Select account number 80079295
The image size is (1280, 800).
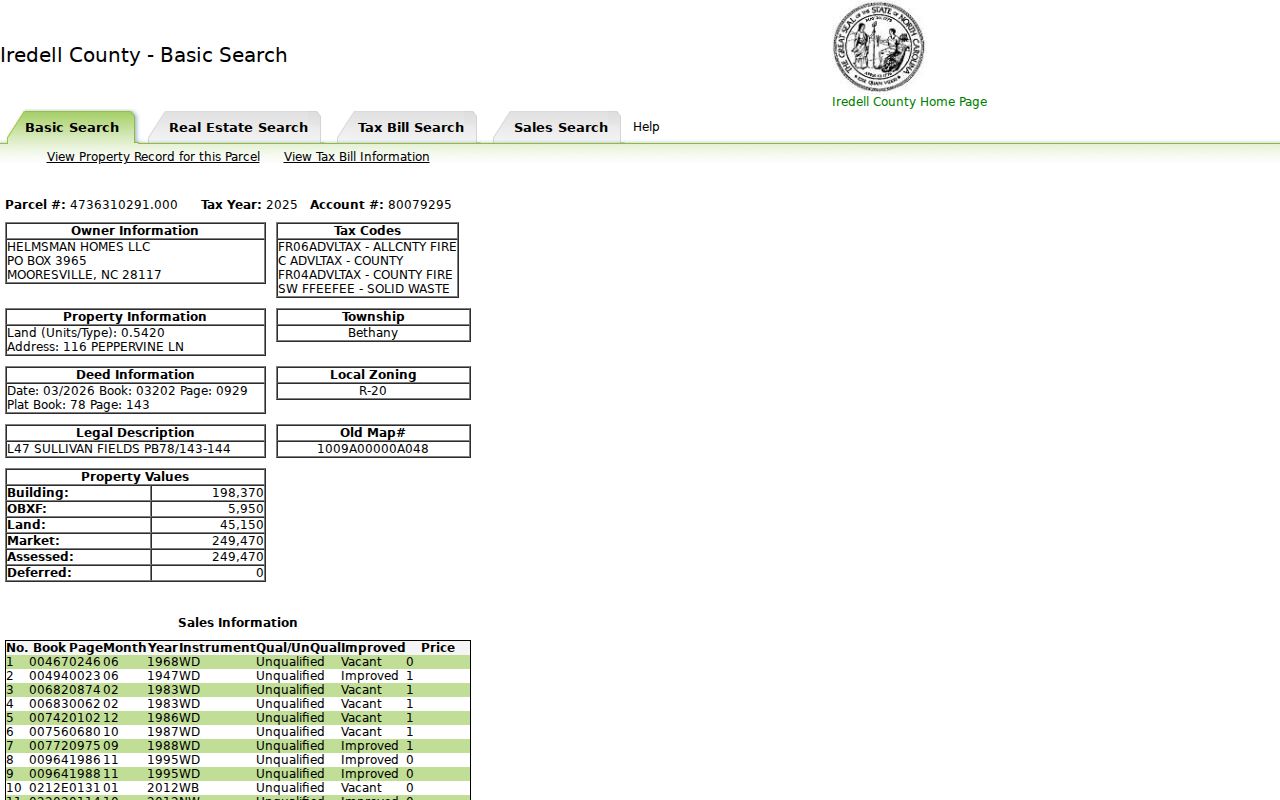pyautogui.click(x=419, y=205)
